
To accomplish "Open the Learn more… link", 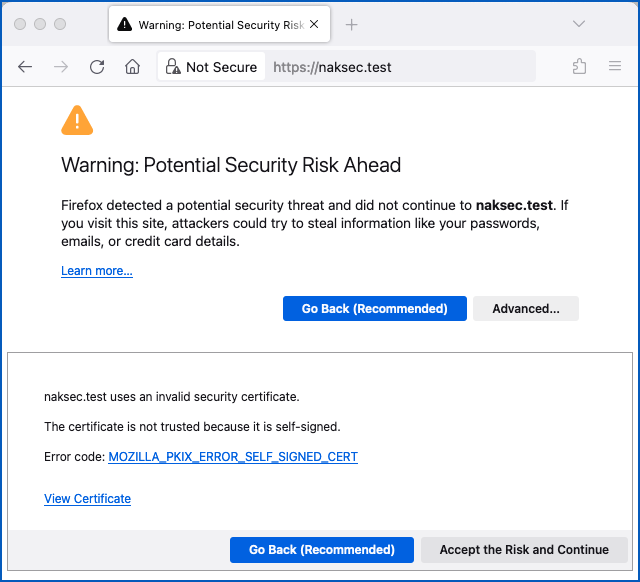I will pyautogui.click(x=97, y=271).
